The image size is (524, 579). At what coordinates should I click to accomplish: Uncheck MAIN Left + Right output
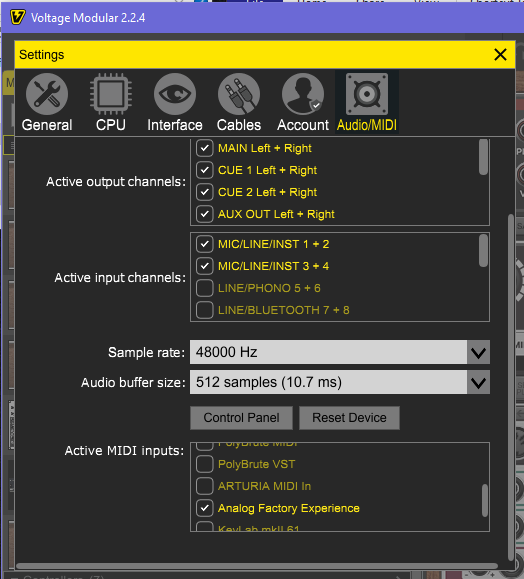205,148
